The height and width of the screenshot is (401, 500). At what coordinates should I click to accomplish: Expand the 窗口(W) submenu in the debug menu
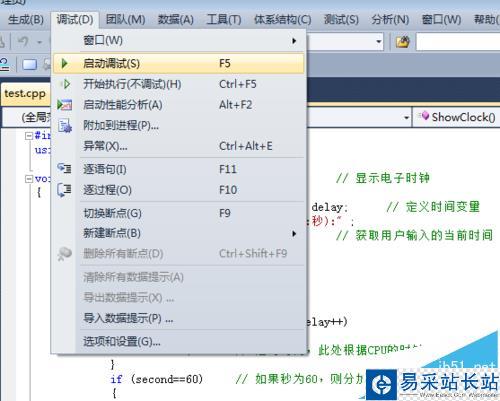point(179,41)
